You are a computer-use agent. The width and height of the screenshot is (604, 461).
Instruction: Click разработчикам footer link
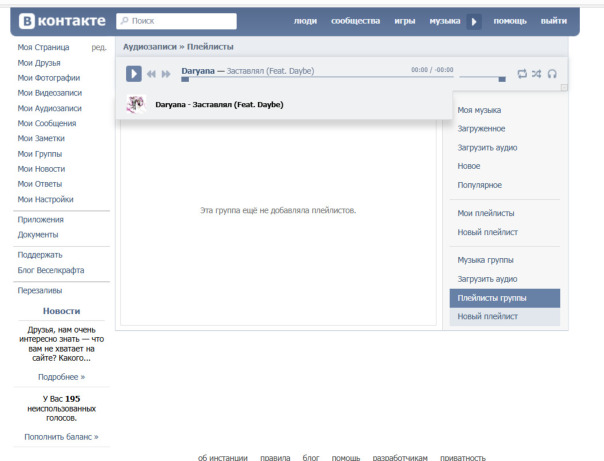click(x=400, y=457)
